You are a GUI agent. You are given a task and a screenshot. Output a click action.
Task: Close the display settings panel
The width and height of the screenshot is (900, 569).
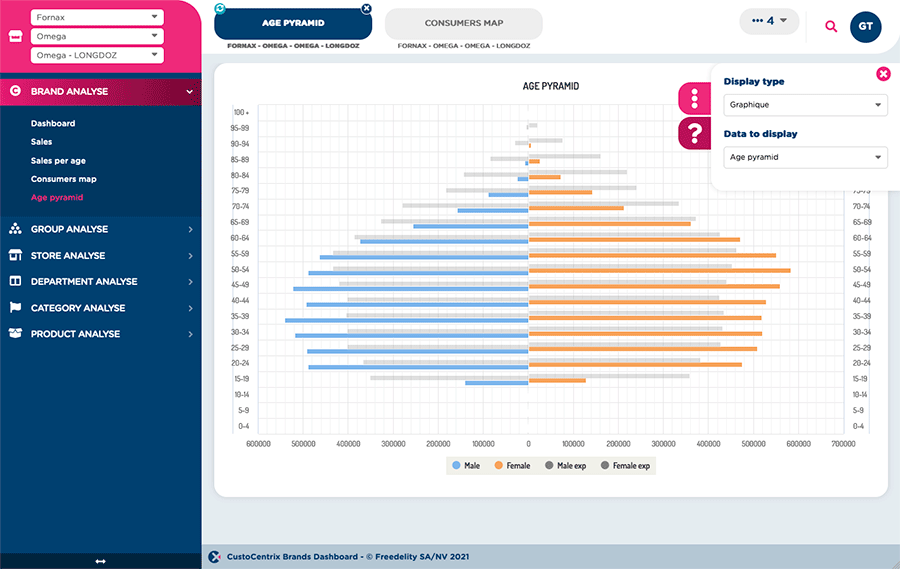point(883,74)
